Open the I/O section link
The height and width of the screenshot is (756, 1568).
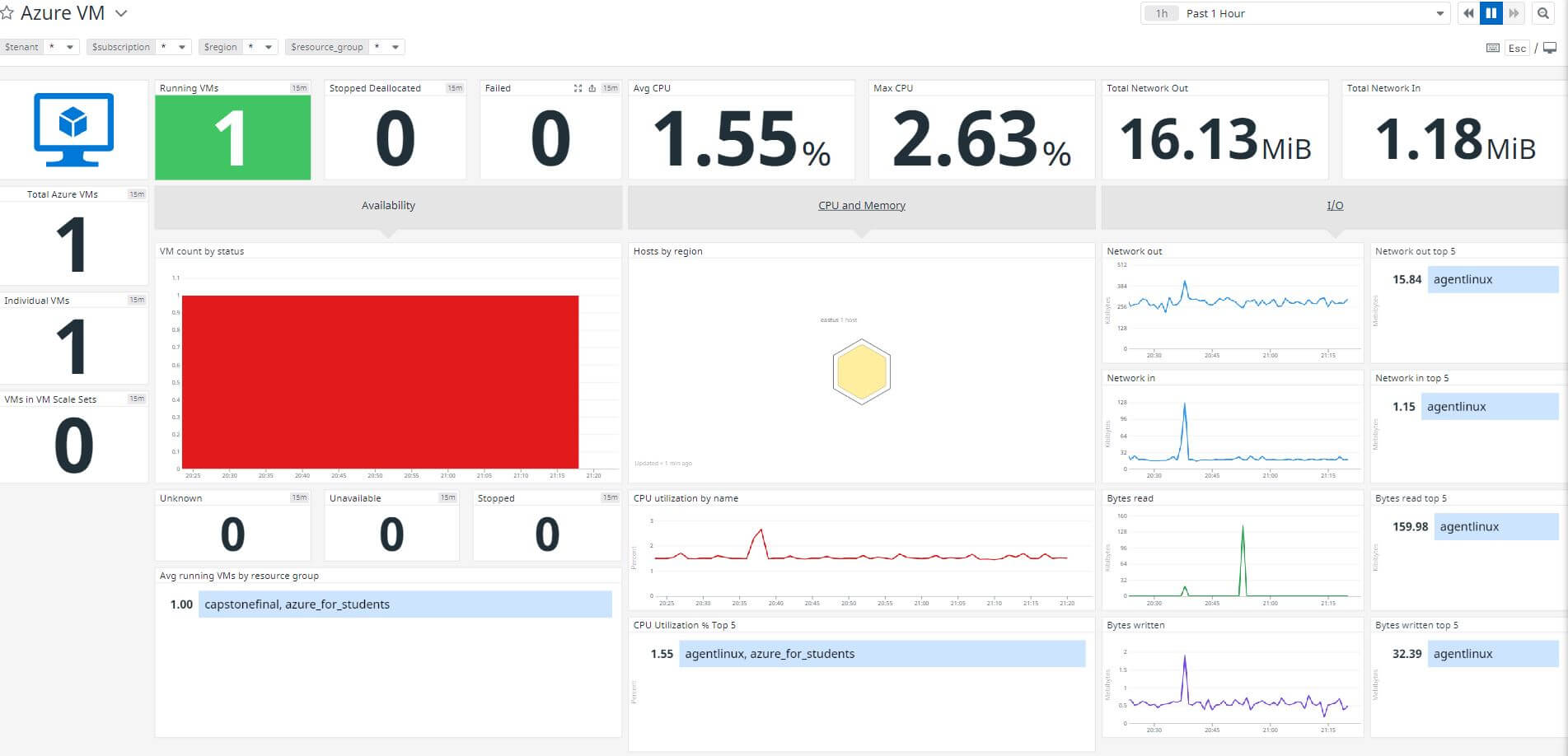point(1335,206)
